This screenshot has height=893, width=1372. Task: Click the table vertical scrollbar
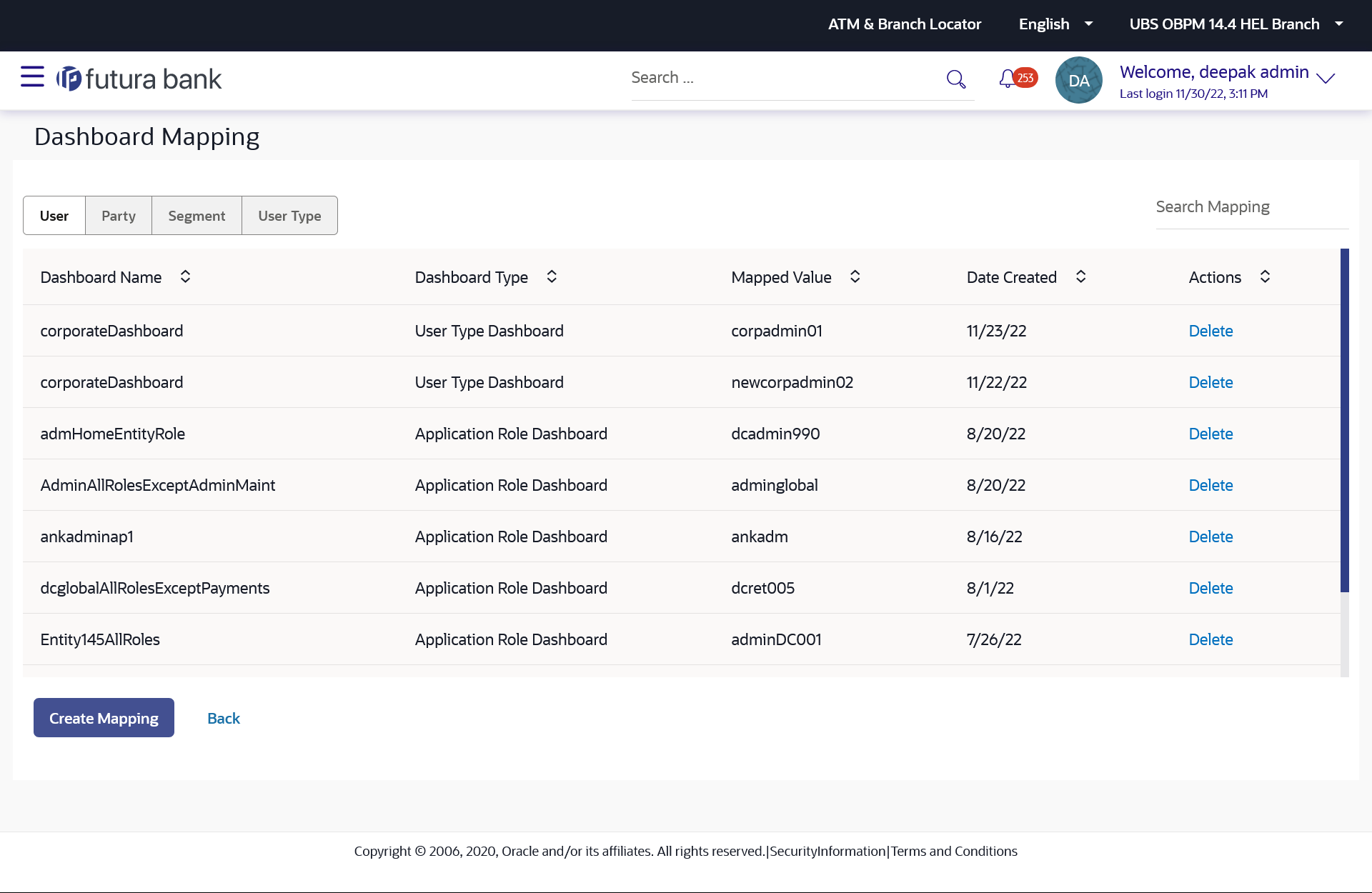1344,420
